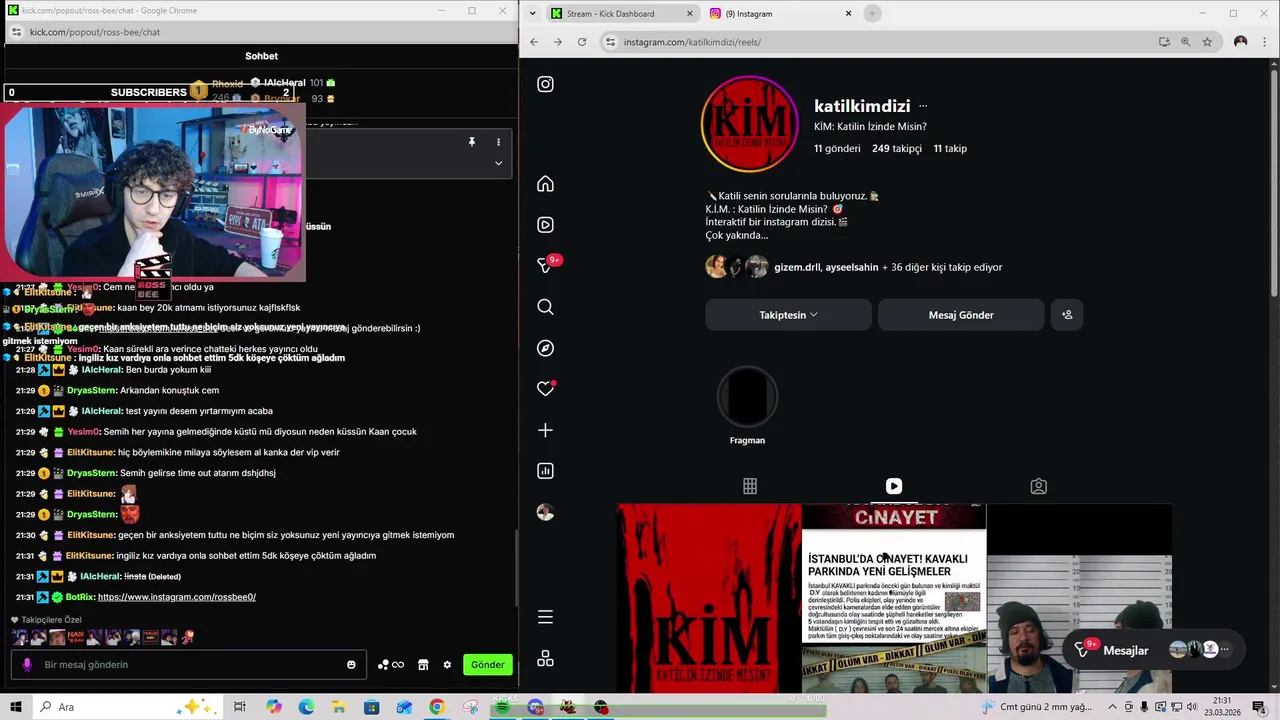Viewport: 1280px width, 720px height.
Task: Click Gönder send button
Action: click(488, 665)
